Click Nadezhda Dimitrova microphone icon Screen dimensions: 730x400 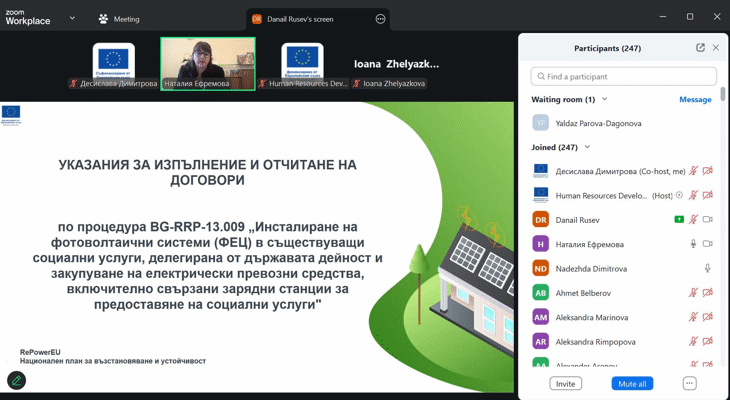coord(708,268)
